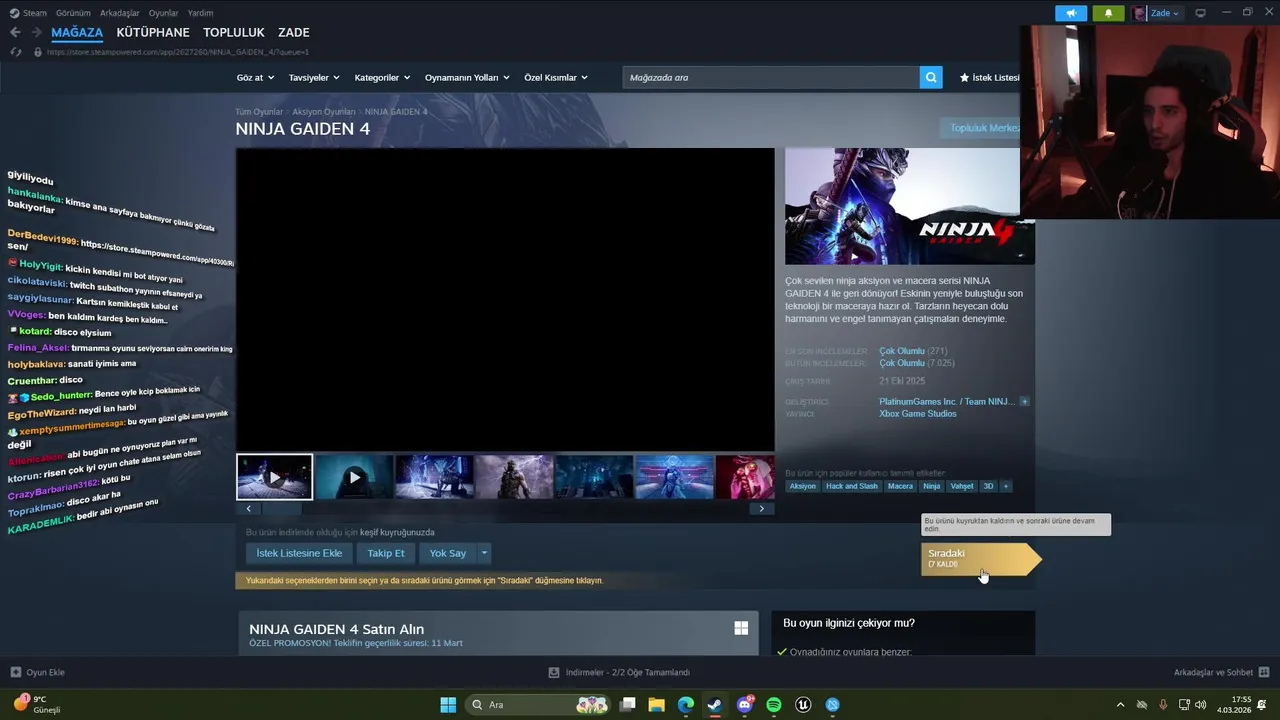Select the first highlighted trailer thumbnail
The height and width of the screenshot is (720, 1280).
tap(274, 477)
